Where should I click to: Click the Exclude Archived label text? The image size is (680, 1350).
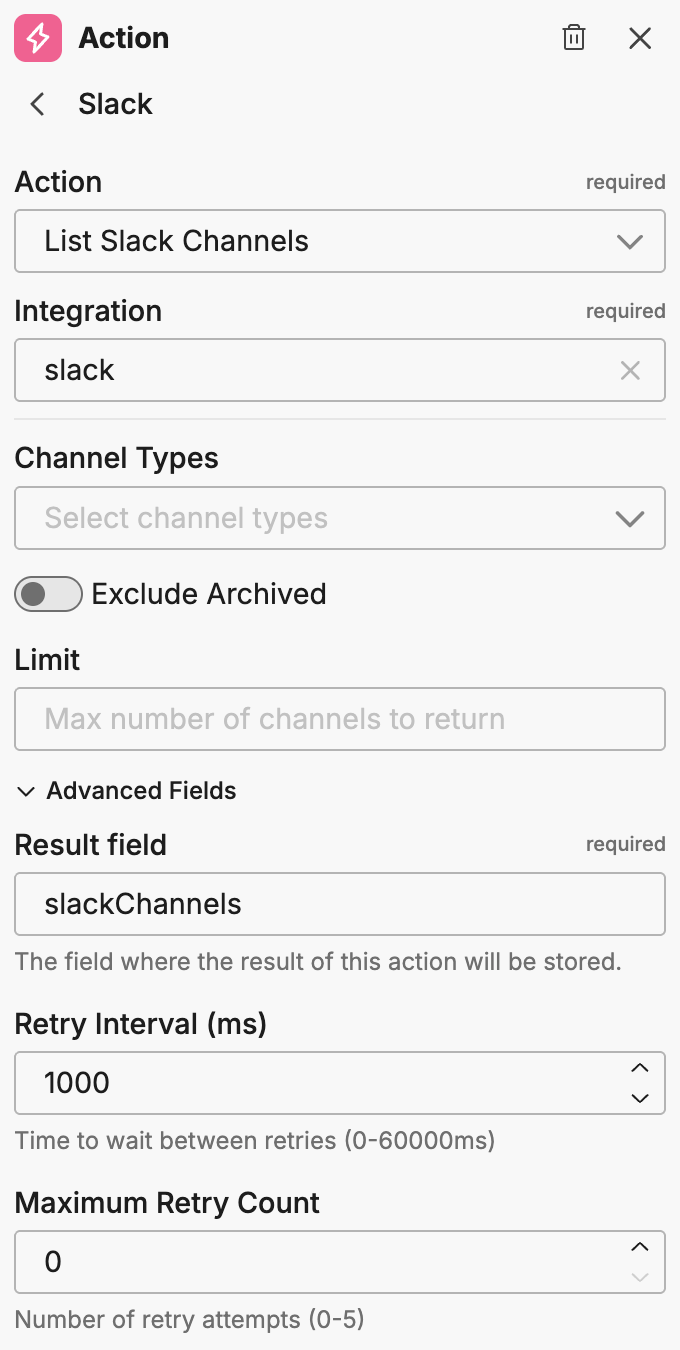point(209,594)
